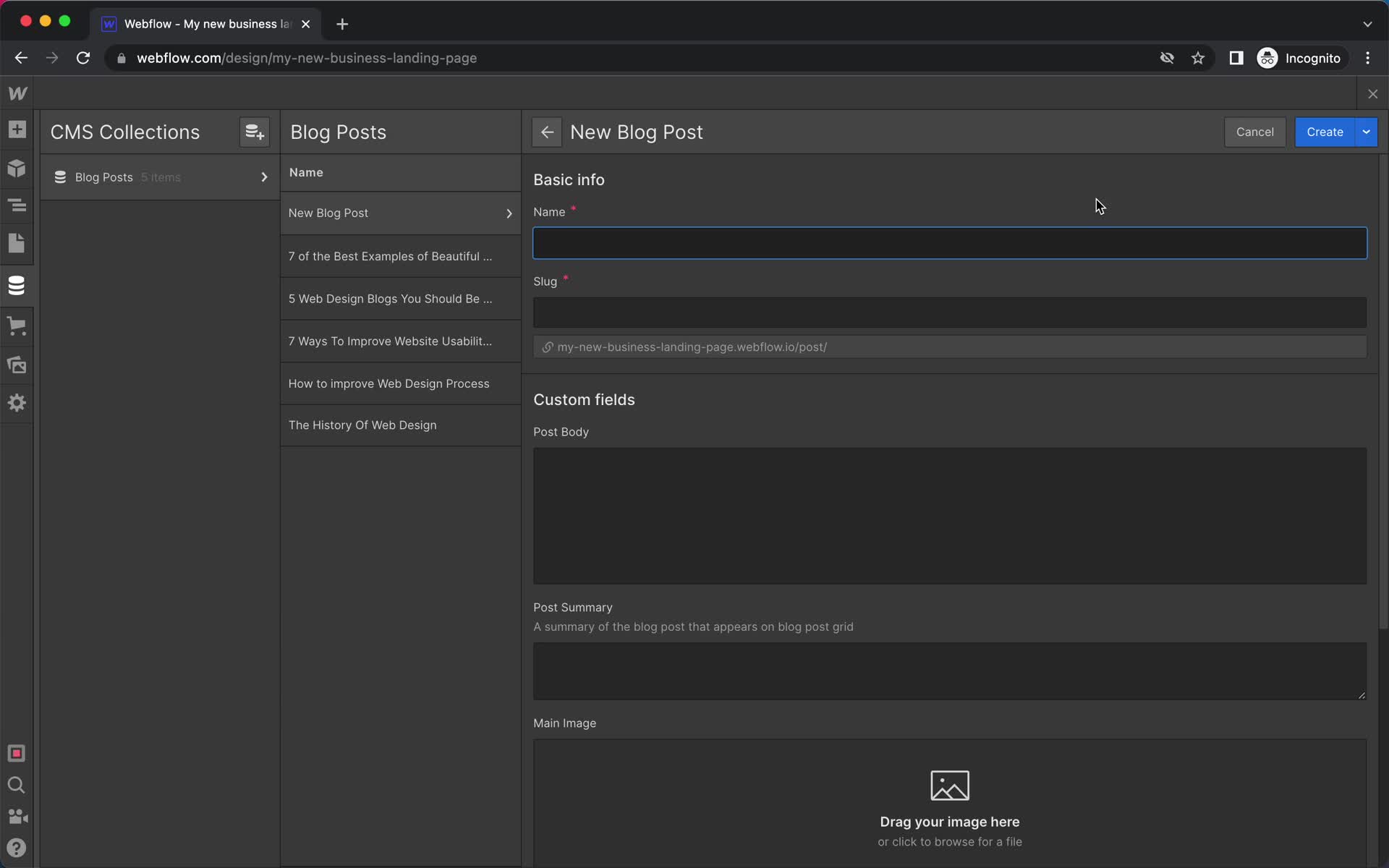
Task: Close the CMS panel with X
Action: (x=1372, y=94)
